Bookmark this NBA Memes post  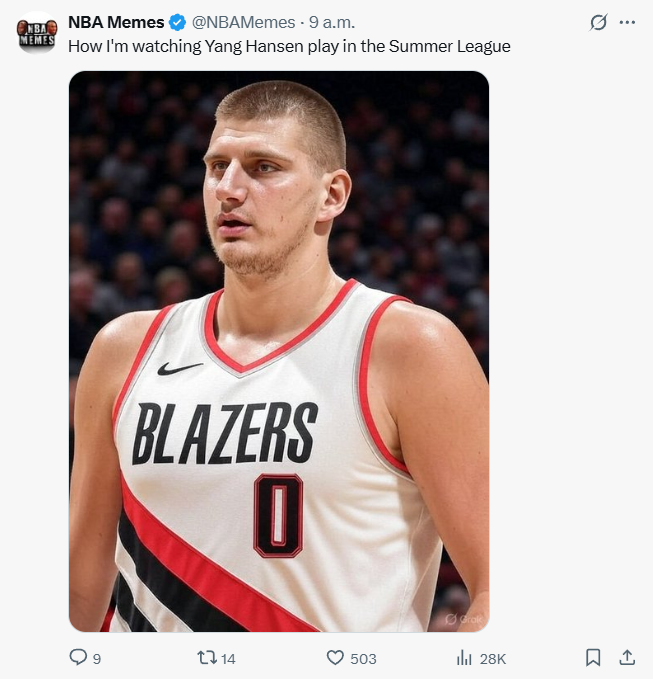pos(593,657)
